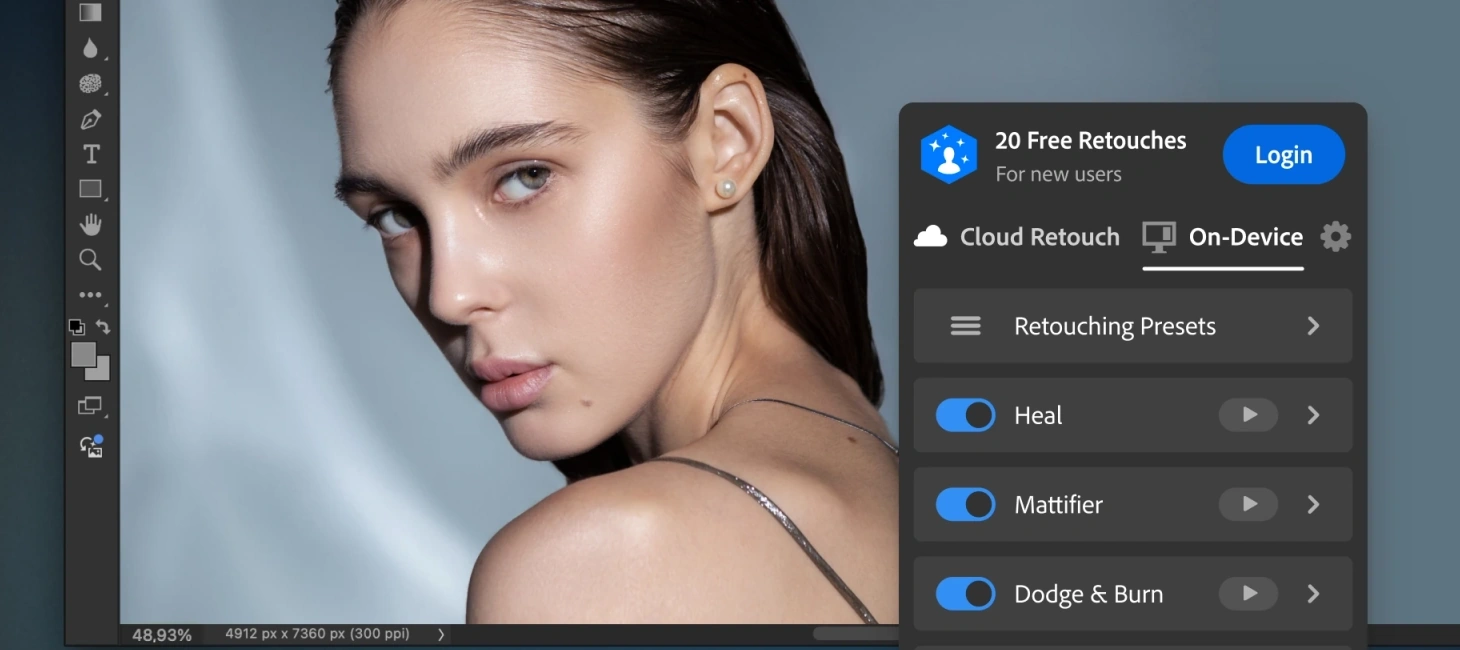Expand the Retouching Presets chevron

coord(1313,326)
